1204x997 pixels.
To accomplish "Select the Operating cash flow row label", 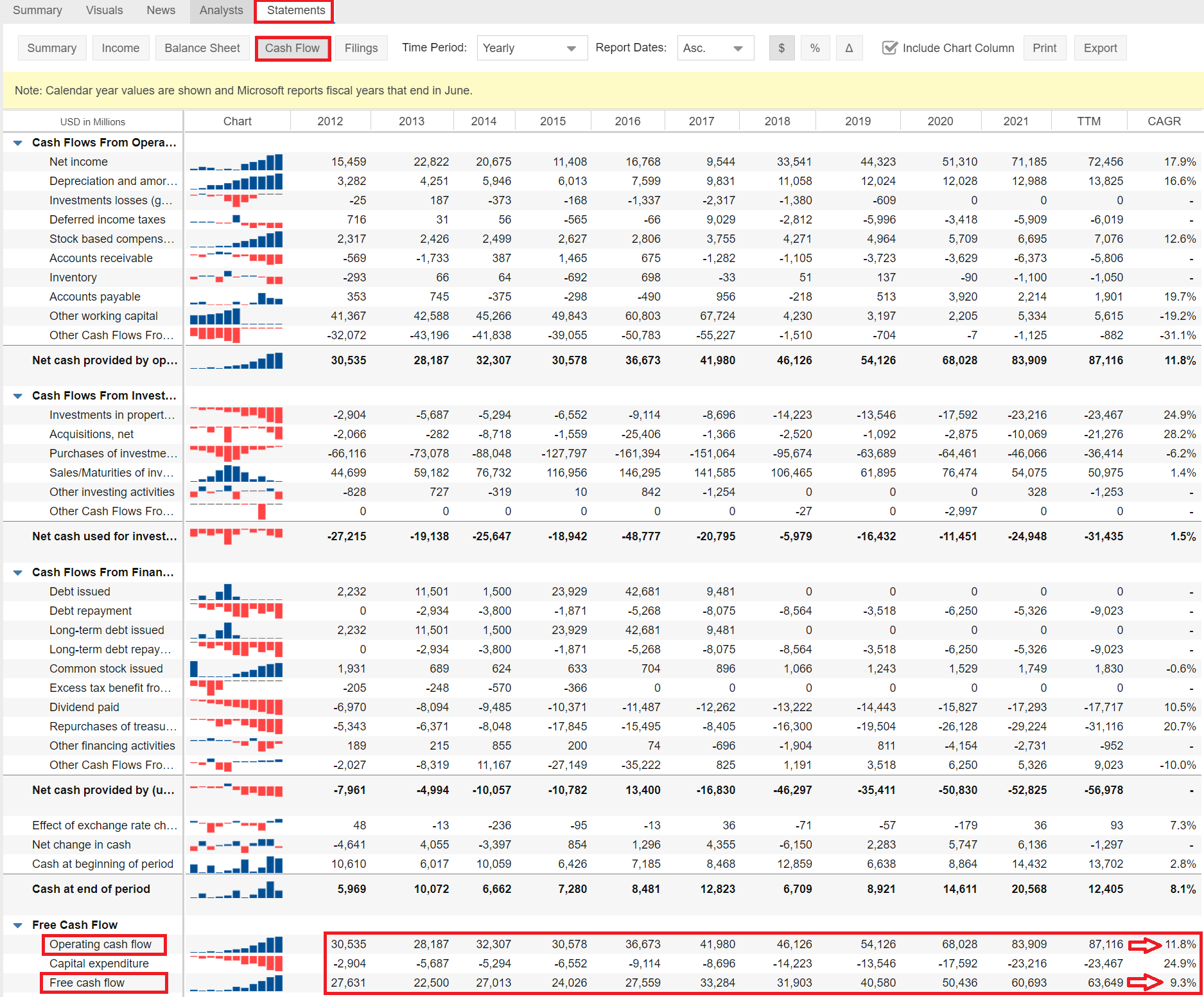I will [101, 944].
